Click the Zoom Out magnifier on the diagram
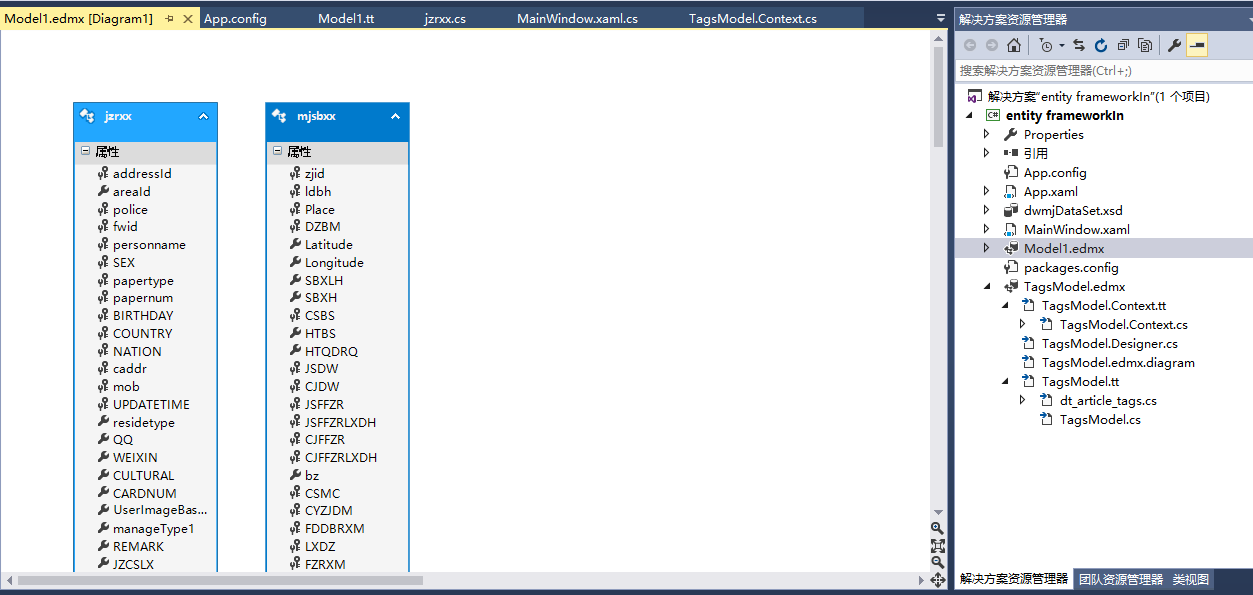This screenshot has width=1253, height=595. [x=937, y=562]
